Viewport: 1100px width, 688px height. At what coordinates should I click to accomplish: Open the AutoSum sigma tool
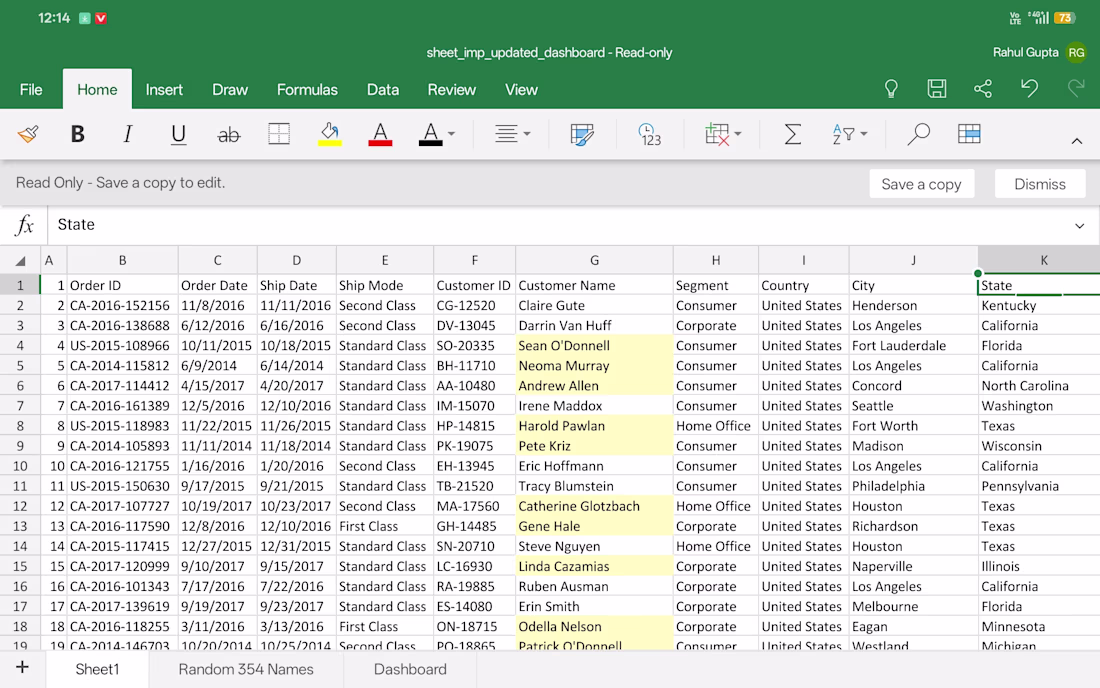[793, 134]
